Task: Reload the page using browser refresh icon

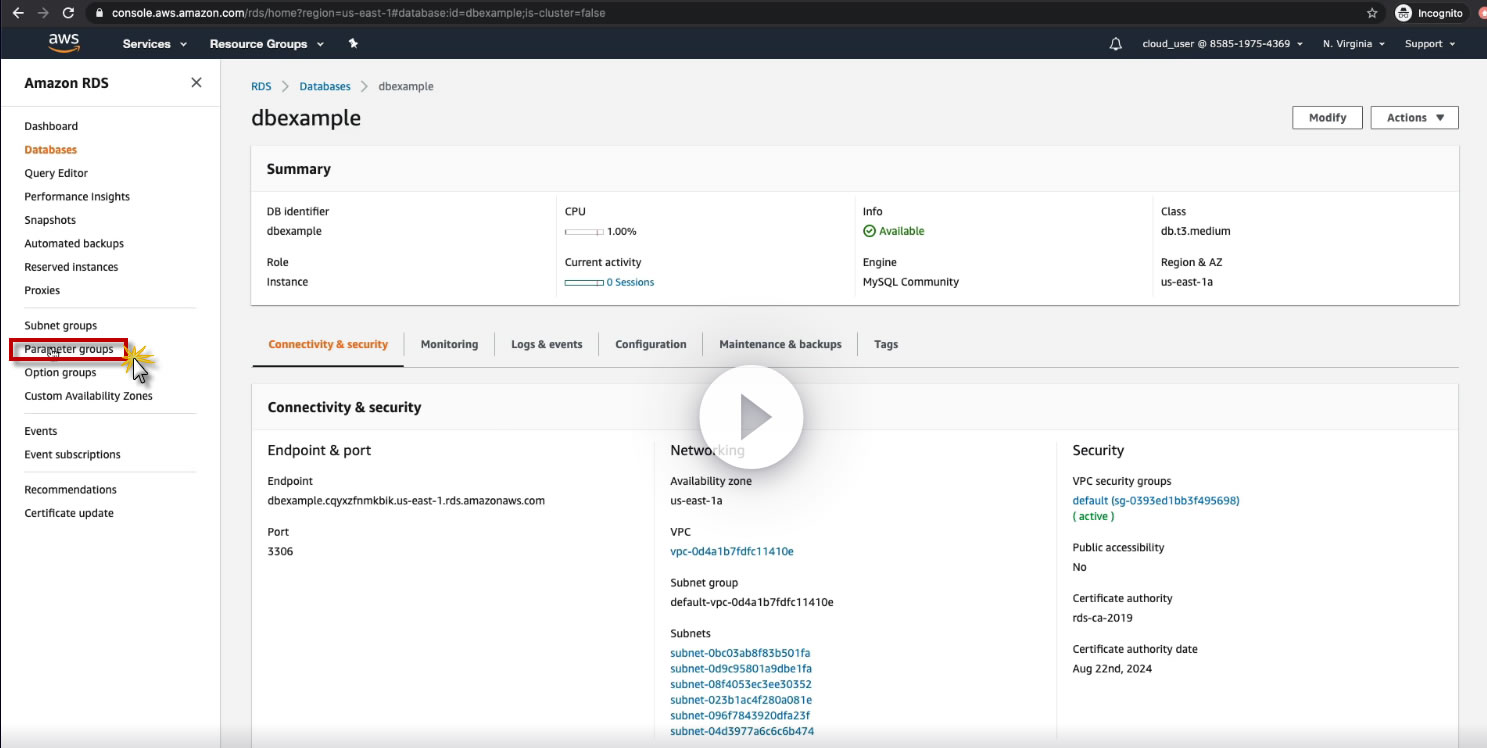Action: coord(68,13)
